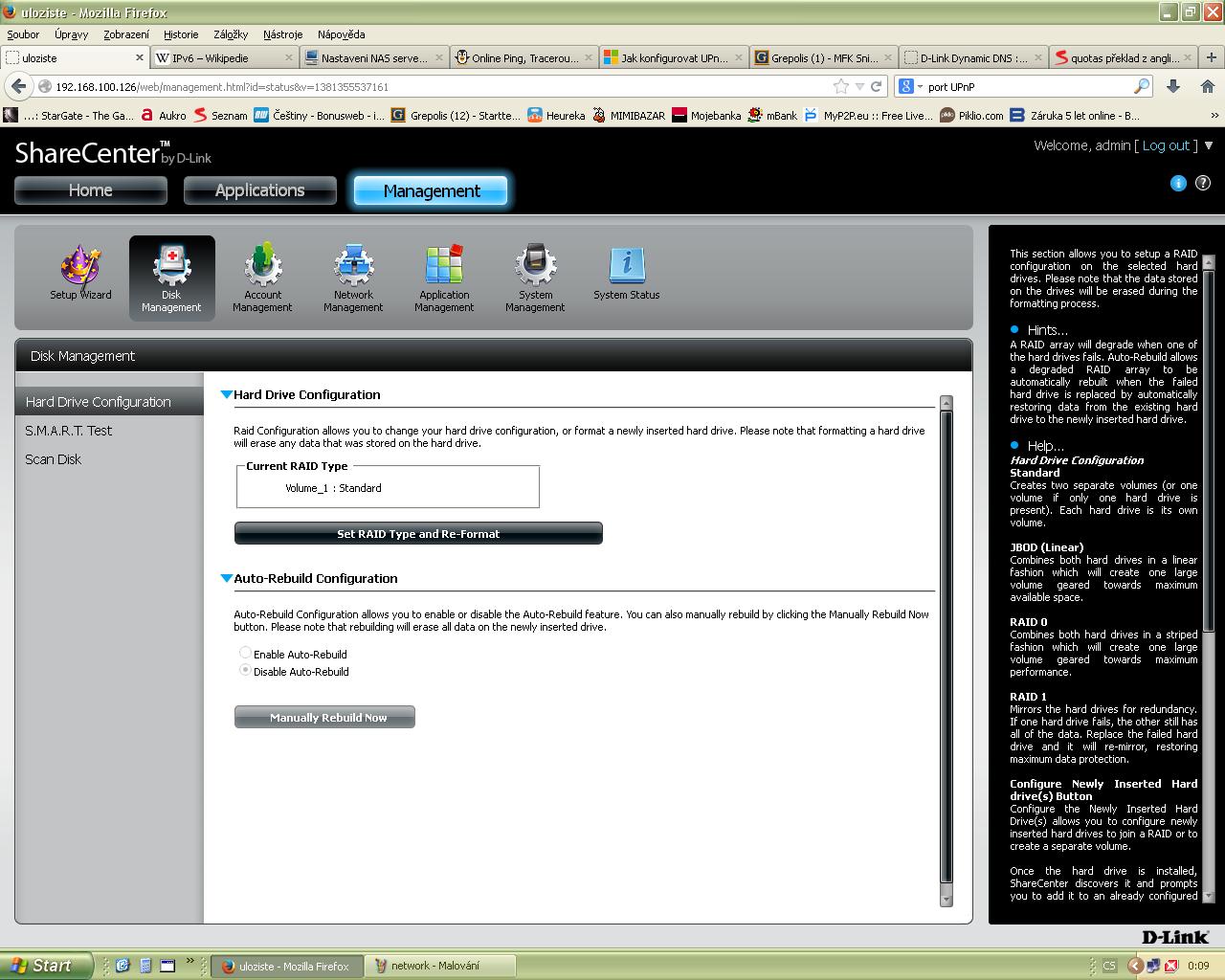This screenshot has height=980, width=1225.
Task: Launch Internet Explorer from quick launch
Action: pyautogui.click(x=122, y=966)
